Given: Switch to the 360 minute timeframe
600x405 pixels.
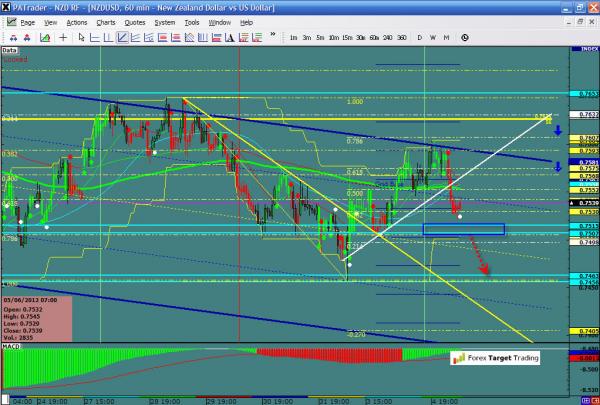Looking at the screenshot, I should click(401, 38).
